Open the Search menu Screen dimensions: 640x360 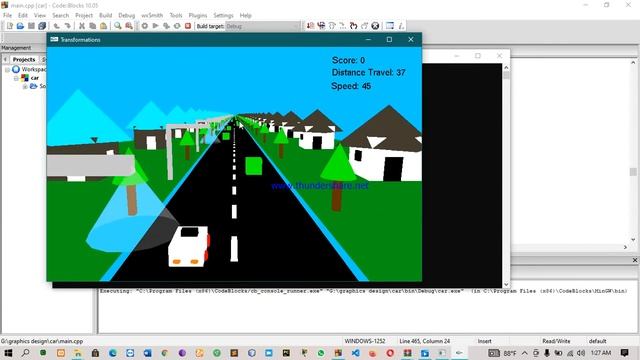[60, 15]
